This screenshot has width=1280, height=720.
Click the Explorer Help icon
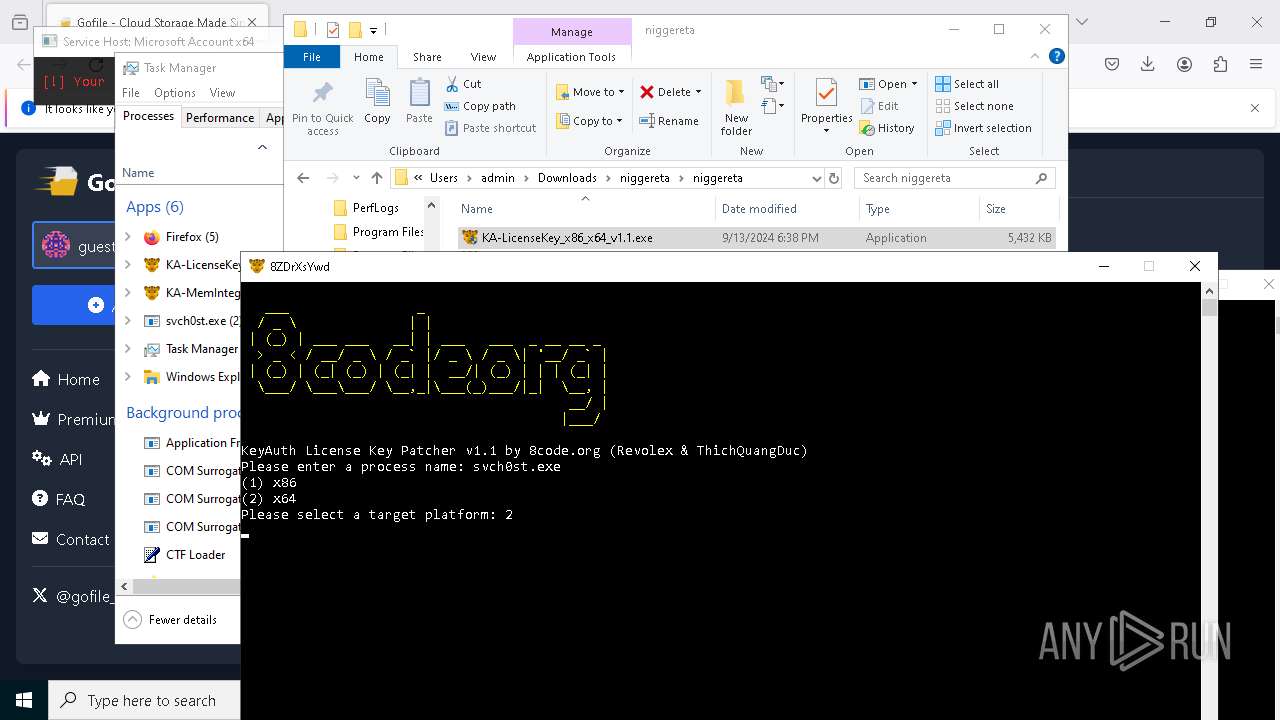pos(1056,57)
